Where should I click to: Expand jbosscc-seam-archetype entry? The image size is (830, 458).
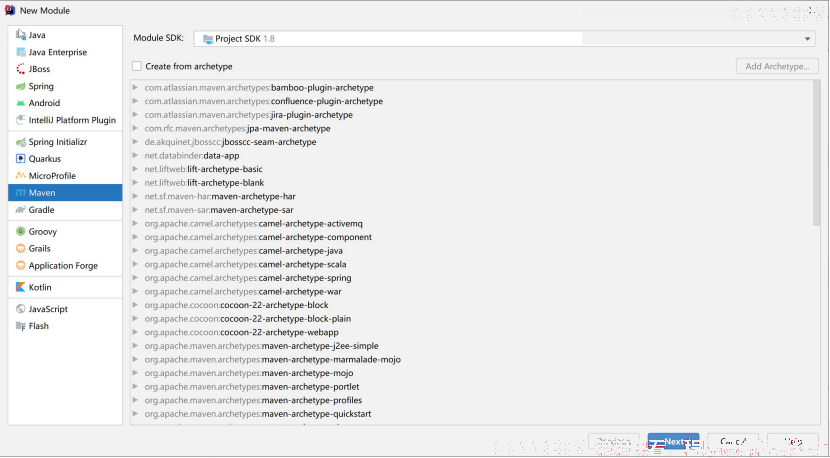(x=136, y=142)
